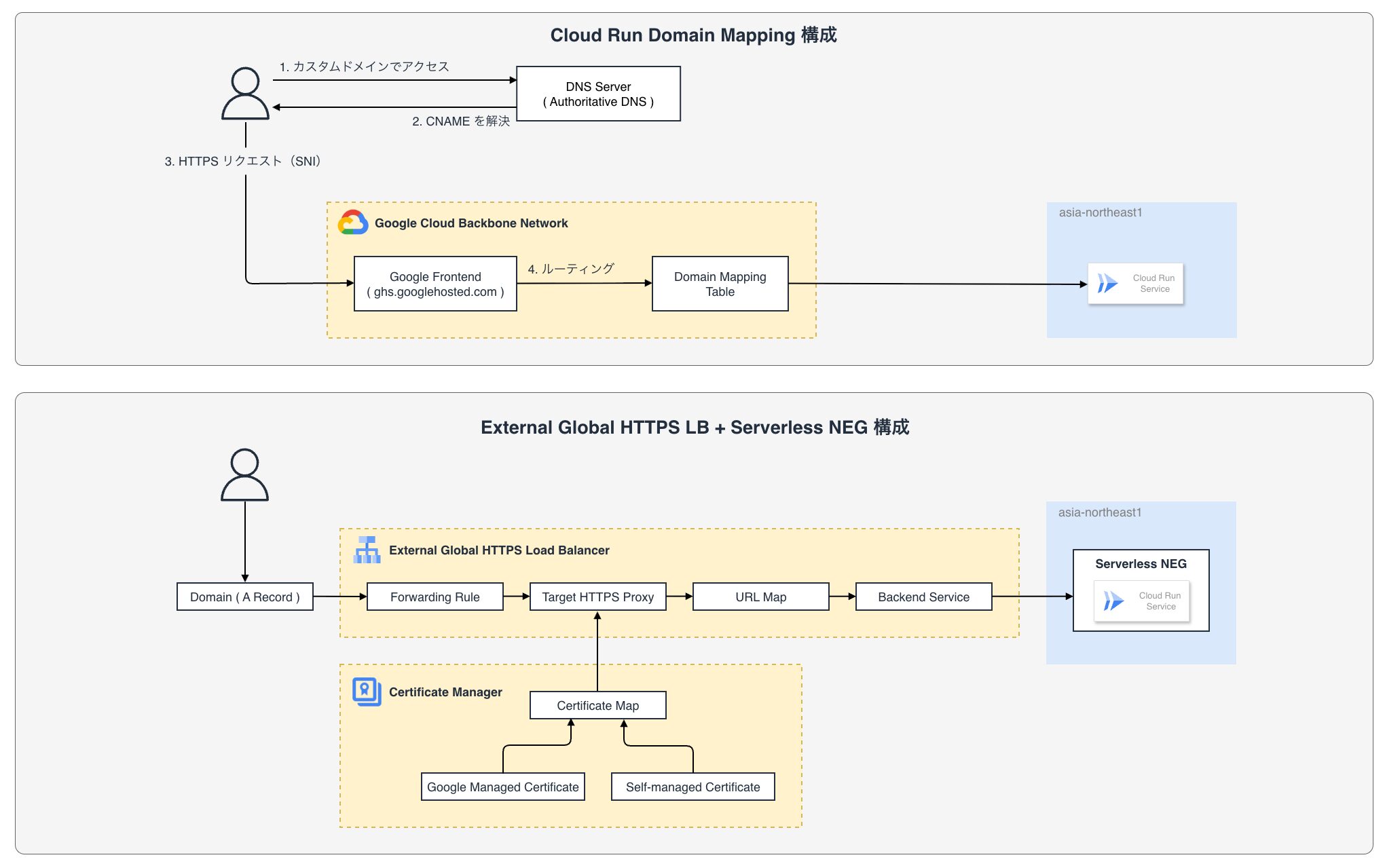
Task: Click the Google Cloud logo icon
Action: point(353,223)
